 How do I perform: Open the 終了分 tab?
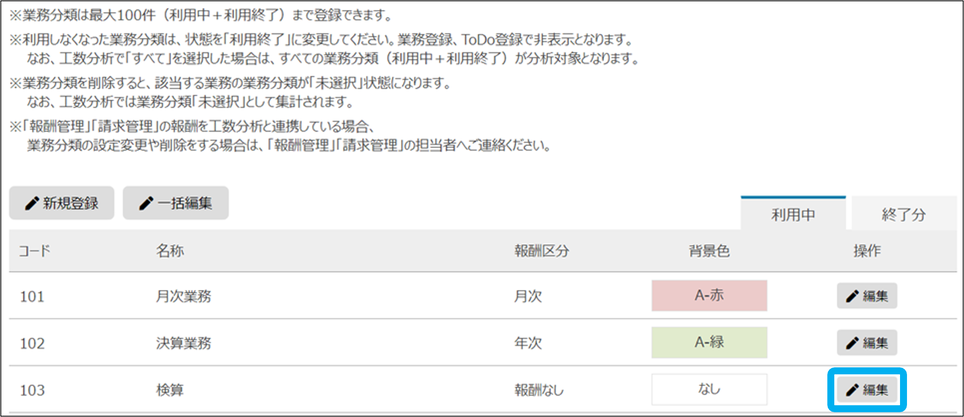coord(904,213)
